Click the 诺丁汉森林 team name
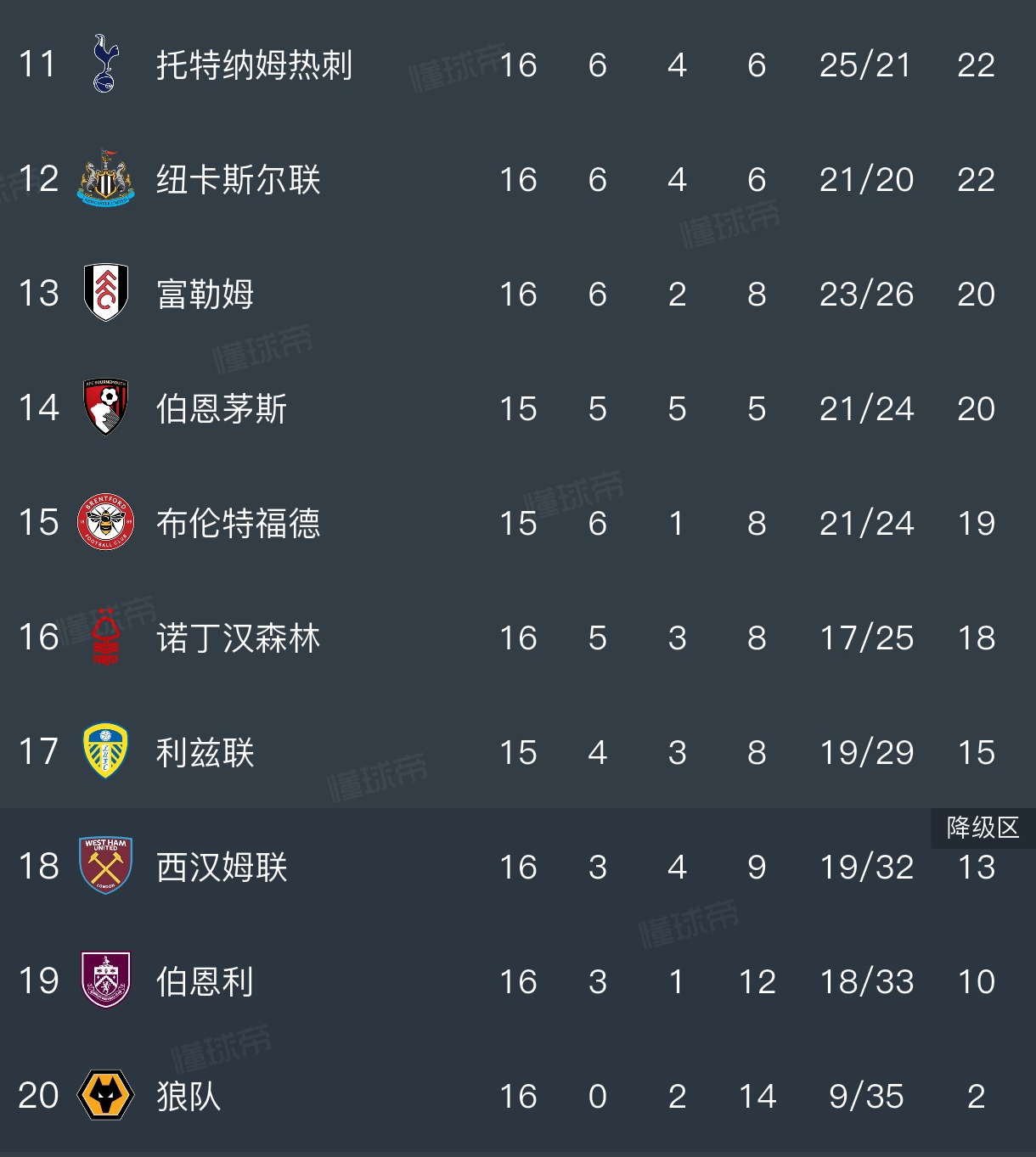Image resolution: width=1036 pixels, height=1157 pixels. click(238, 638)
